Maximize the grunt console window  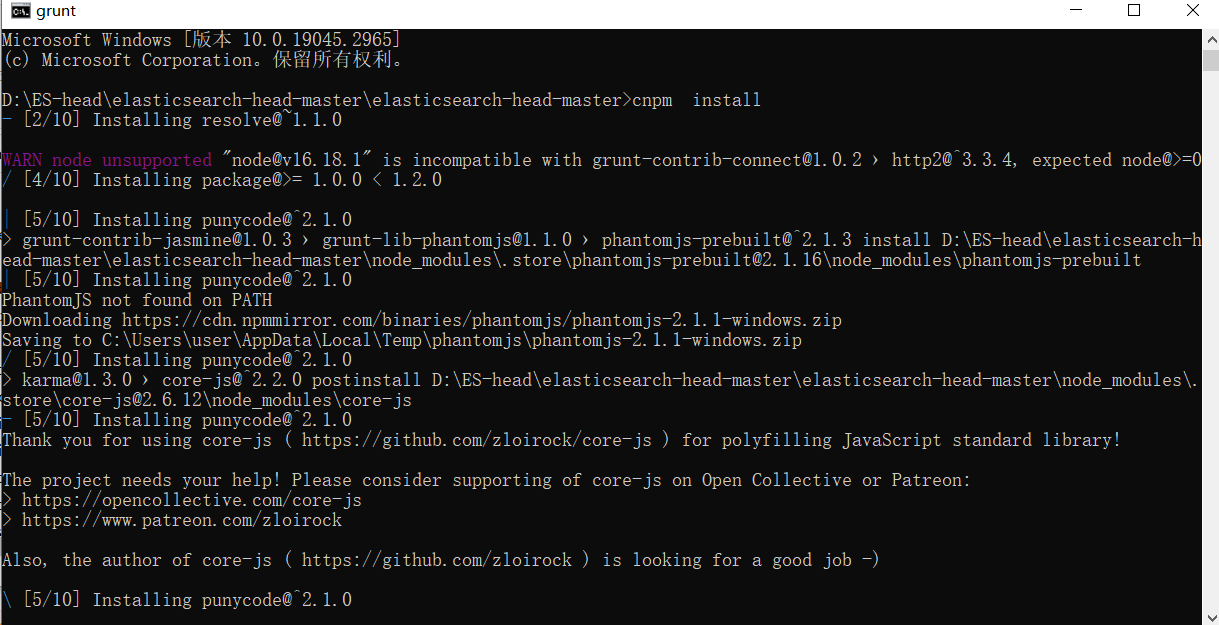click(x=1134, y=11)
